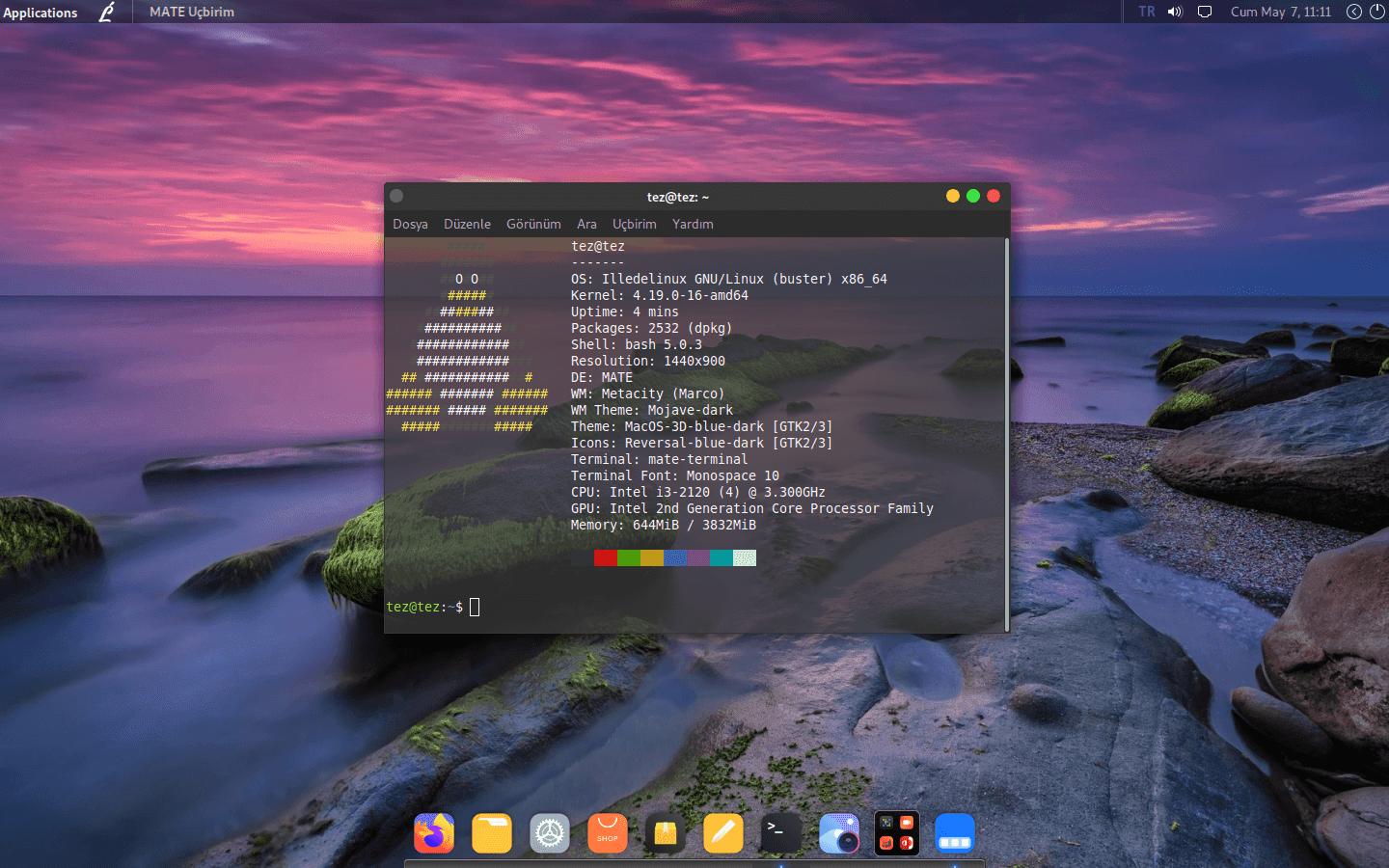Open the Dosya menu in the terminal

(410, 224)
